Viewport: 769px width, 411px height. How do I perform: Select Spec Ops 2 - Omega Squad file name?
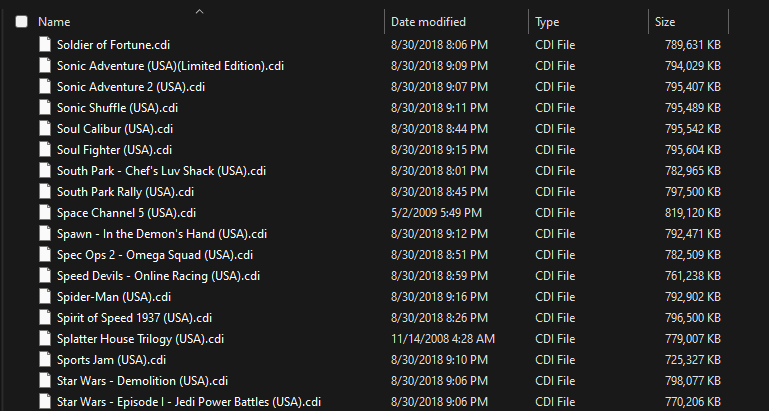155,255
